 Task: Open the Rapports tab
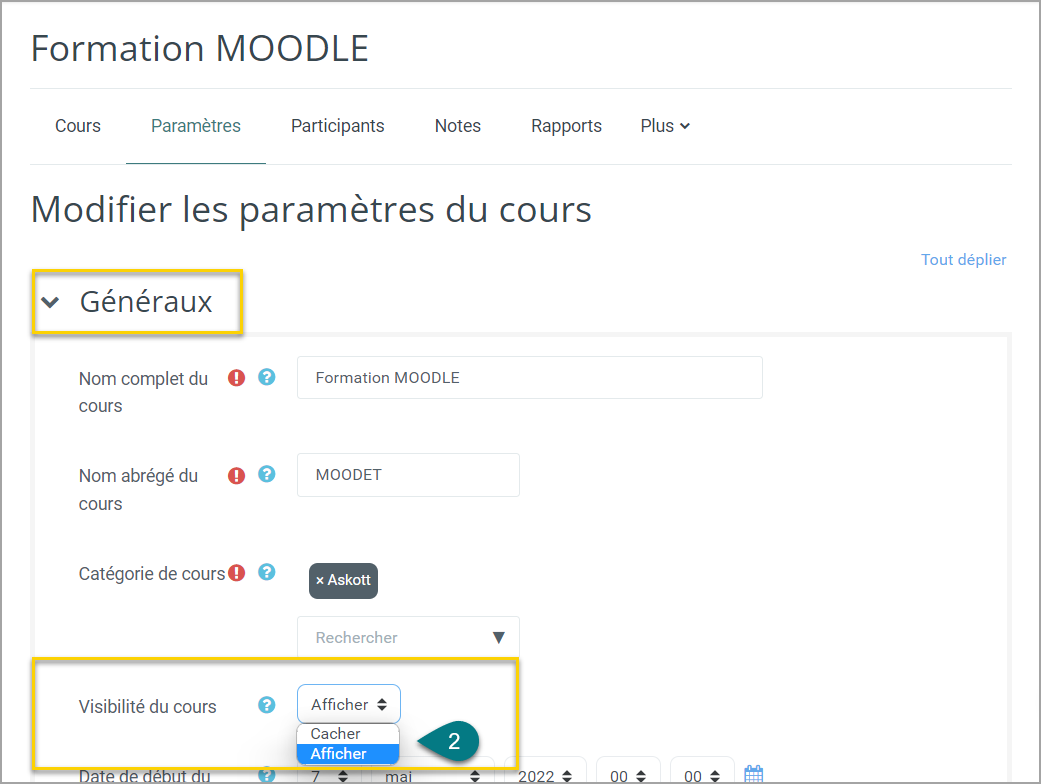[566, 126]
